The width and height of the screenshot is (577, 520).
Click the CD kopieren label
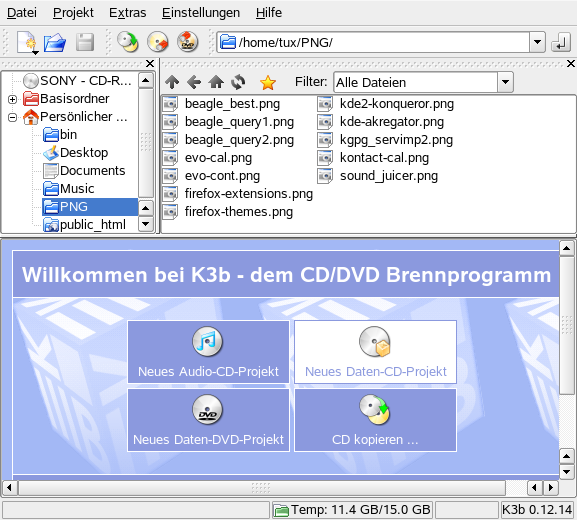(375, 440)
